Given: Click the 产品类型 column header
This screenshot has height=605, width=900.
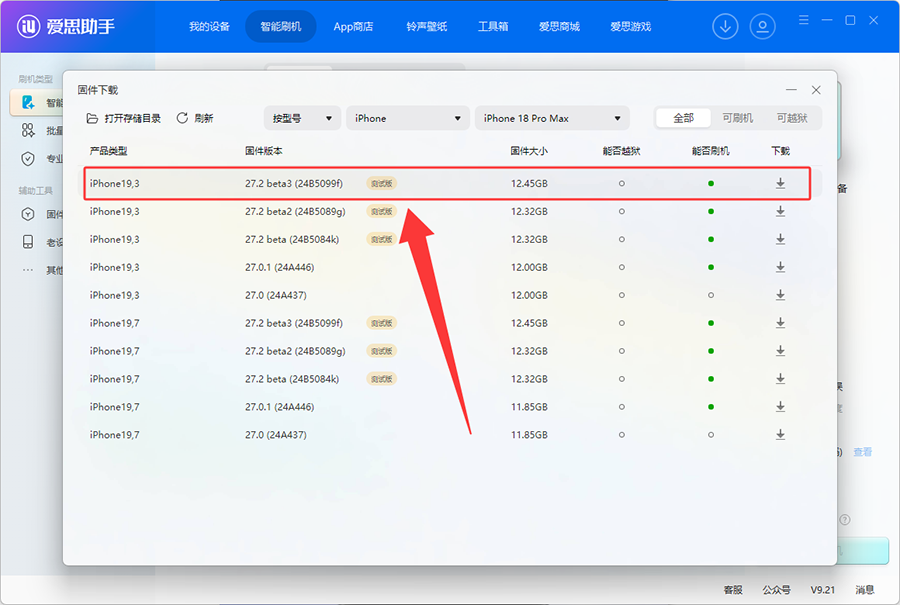Looking at the screenshot, I should coord(108,151).
